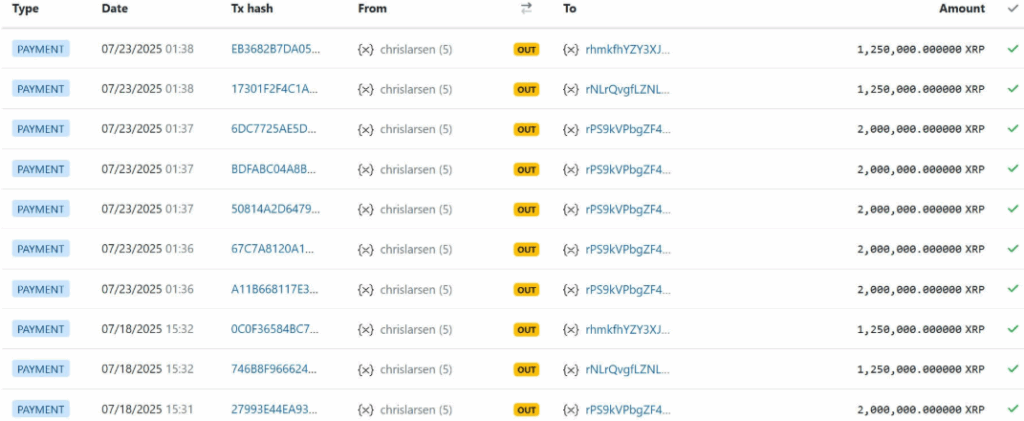Screen dimensions: 1024x421
Task: Click chrislarsen sender in the 27993E44EA93 row
Action: 415,409
